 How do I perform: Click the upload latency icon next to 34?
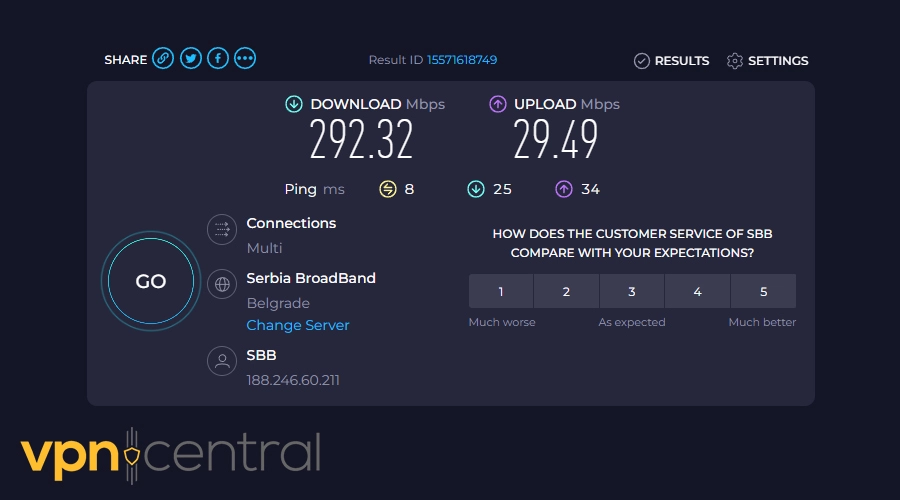click(x=564, y=189)
